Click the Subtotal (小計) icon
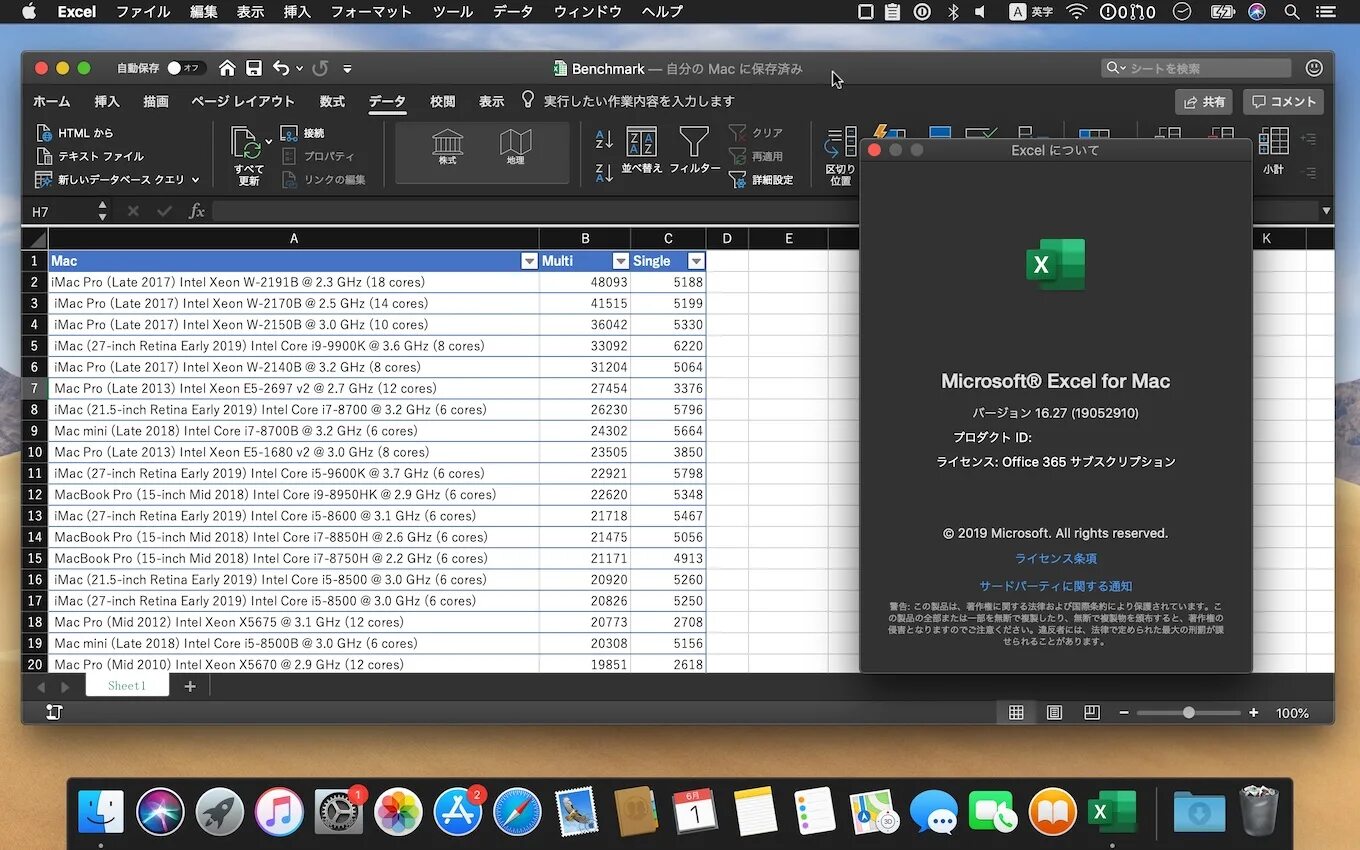This screenshot has width=1360, height=850. coord(1273,150)
